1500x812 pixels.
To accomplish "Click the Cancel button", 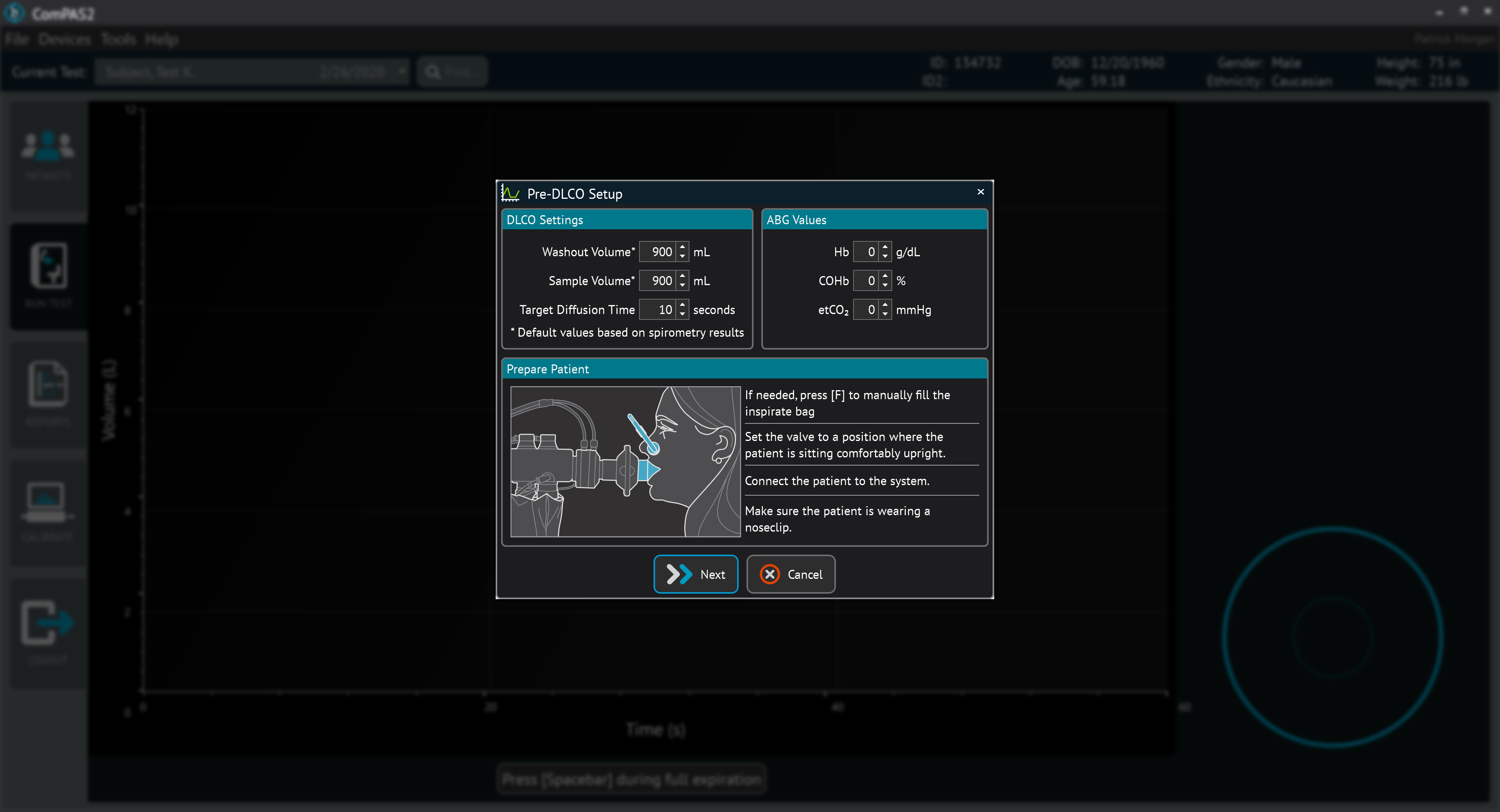I will coord(790,574).
